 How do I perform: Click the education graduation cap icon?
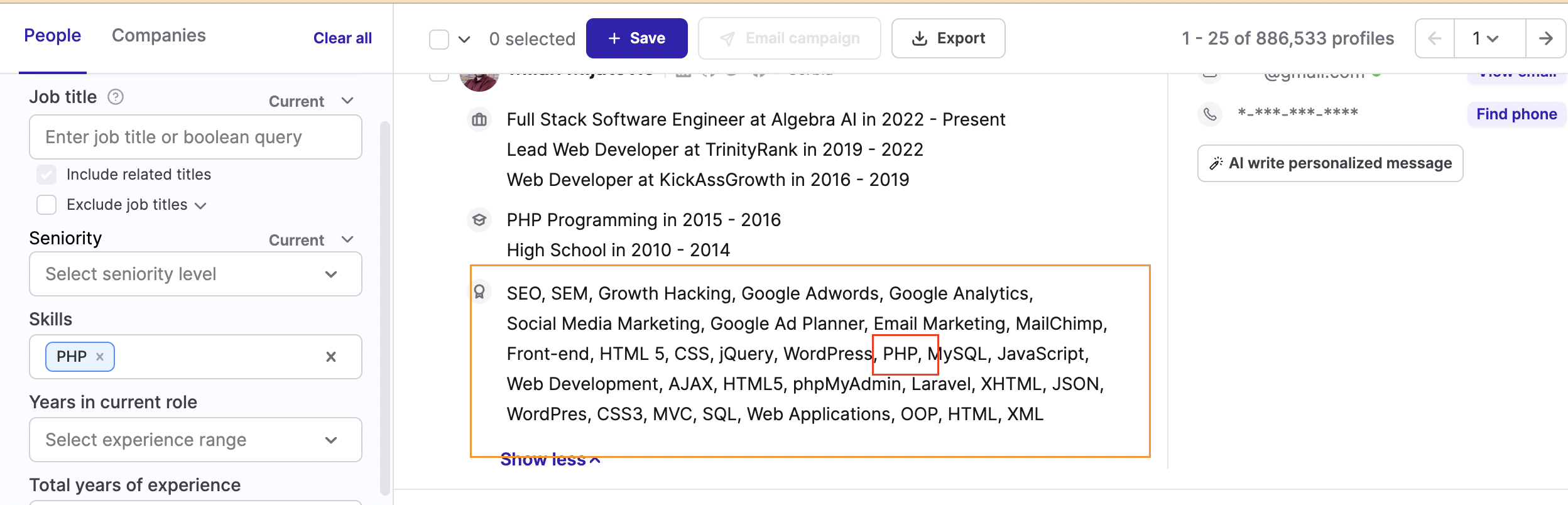click(x=479, y=220)
